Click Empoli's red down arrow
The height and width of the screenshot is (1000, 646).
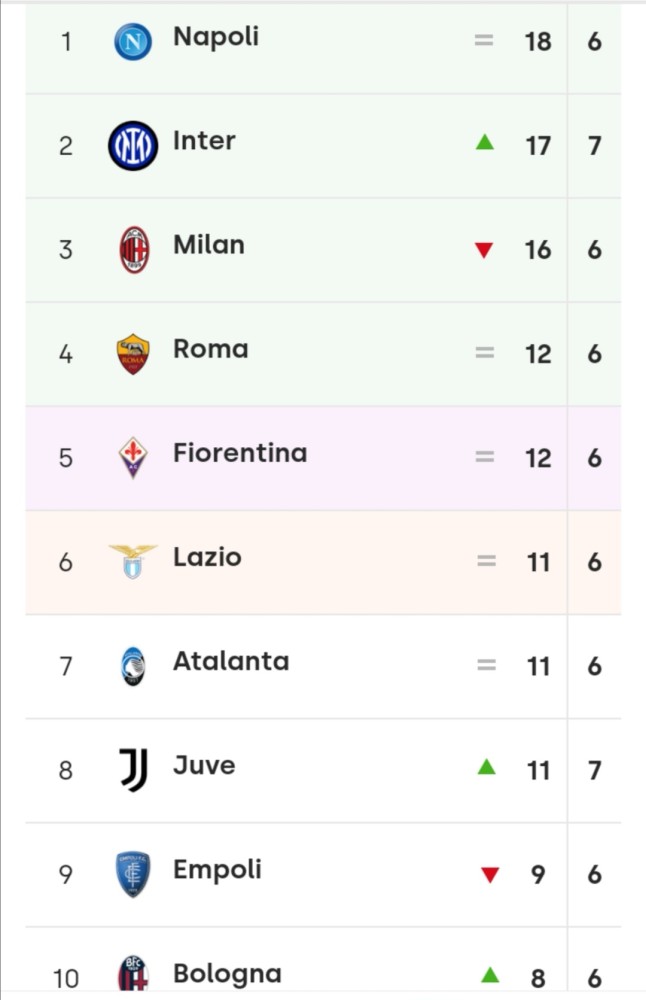coord(490,874)
